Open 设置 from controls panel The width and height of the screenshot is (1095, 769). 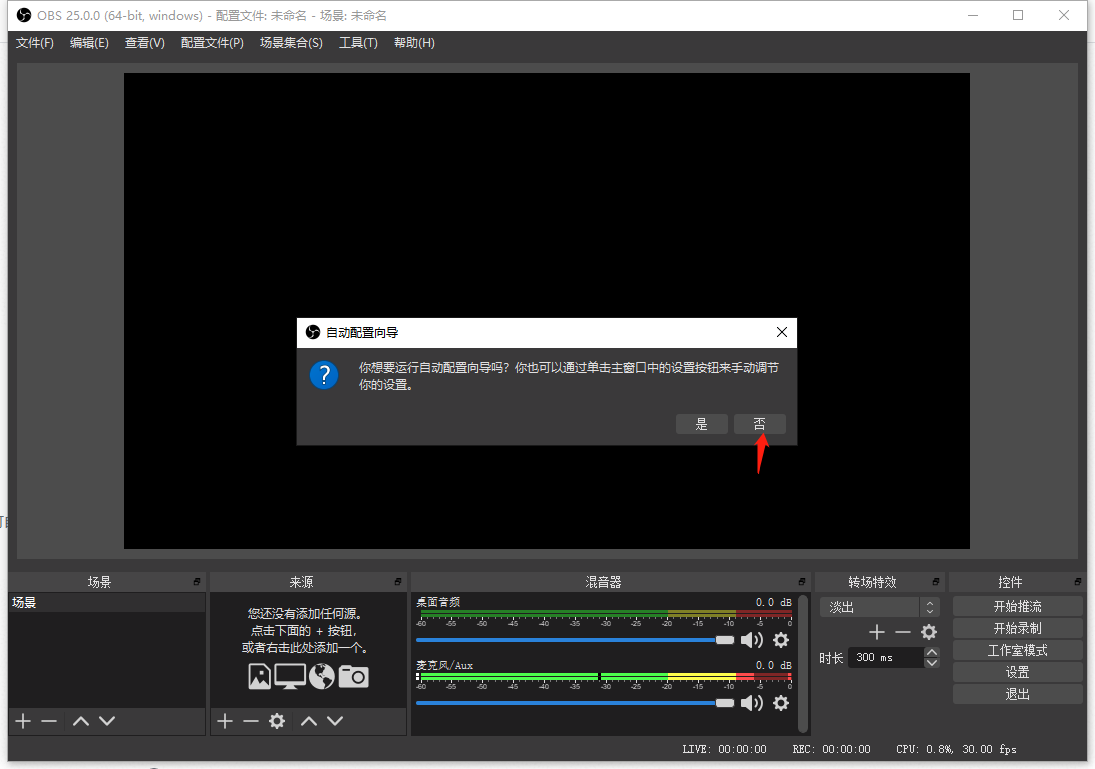[x=1017, y=672]
